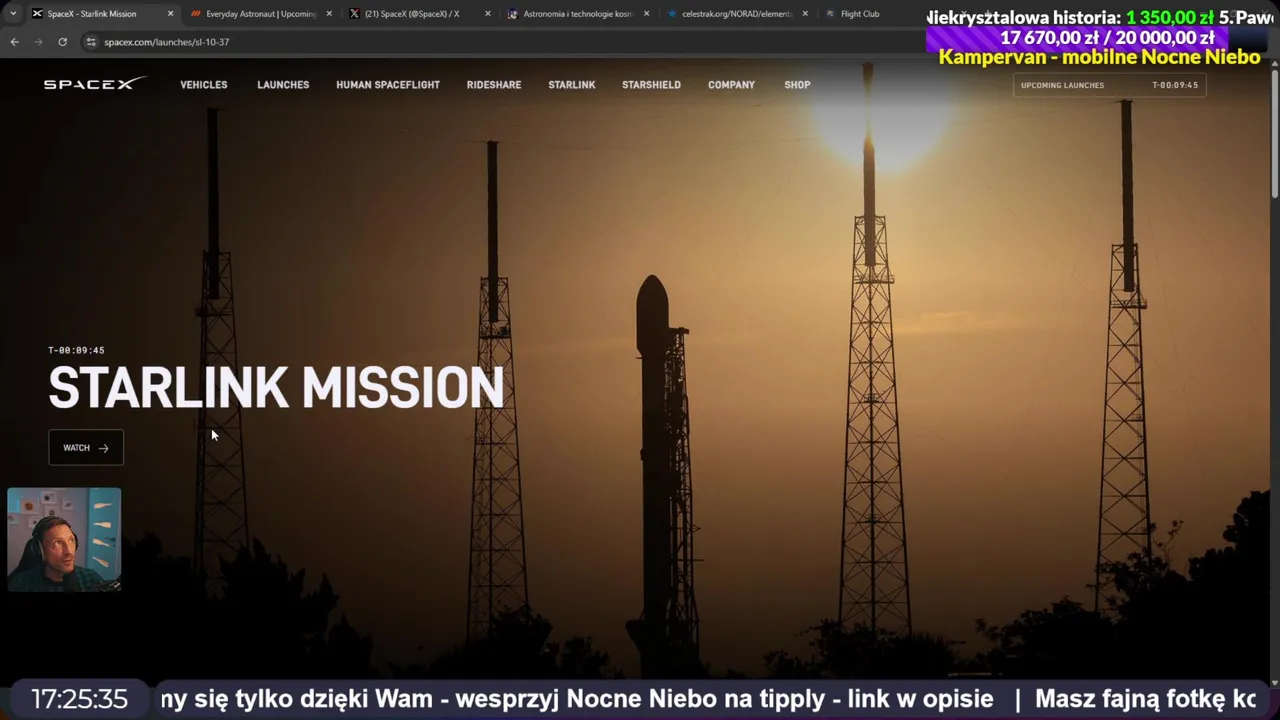1280x720 pixels.
Task: Close the Everyday Astronaut tab
Action: (329, 14)
